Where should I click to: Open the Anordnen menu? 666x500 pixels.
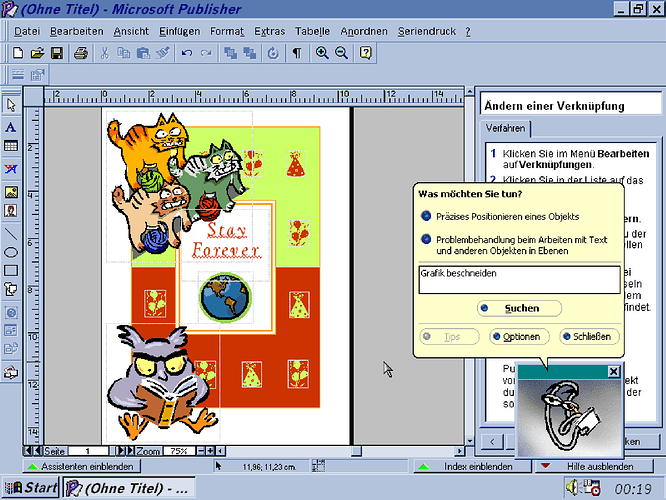(x=364, y=31)
